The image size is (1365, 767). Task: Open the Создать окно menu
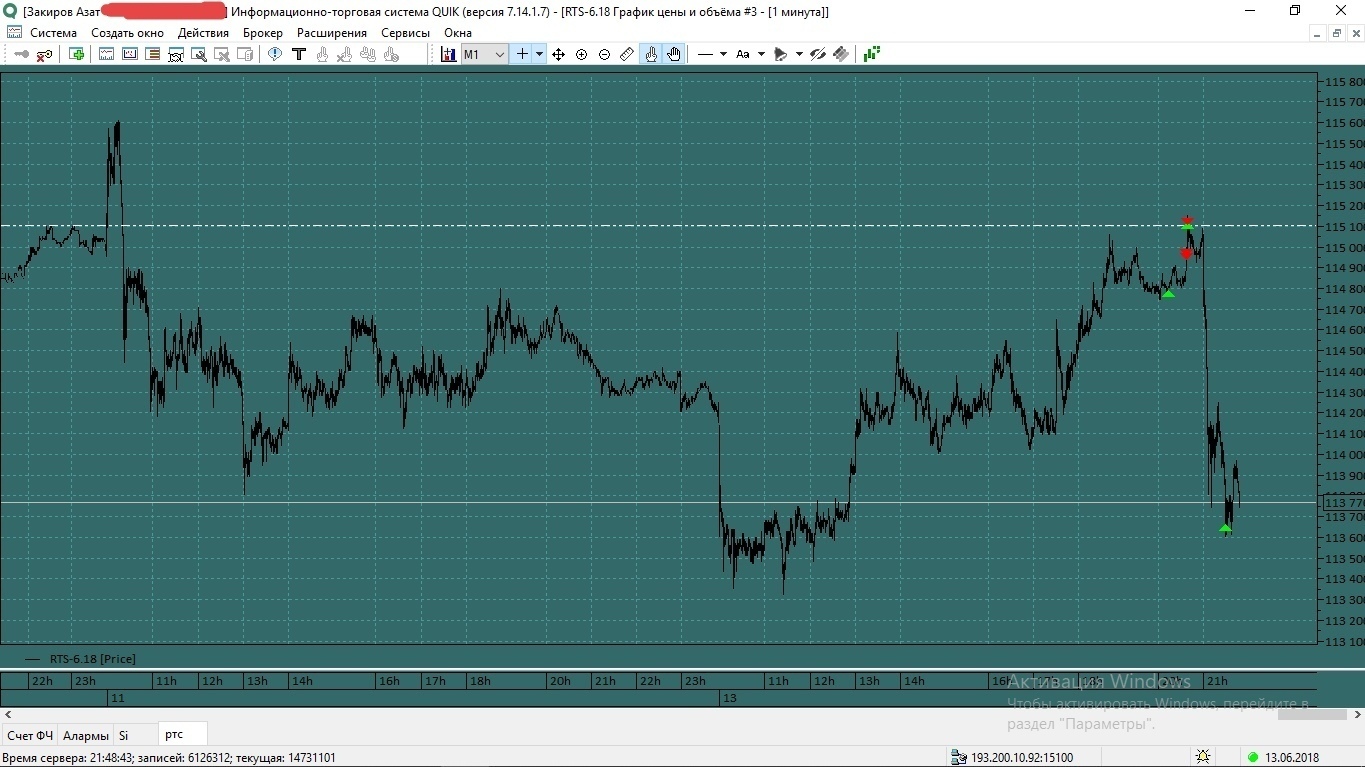click(x=127, y=32)
